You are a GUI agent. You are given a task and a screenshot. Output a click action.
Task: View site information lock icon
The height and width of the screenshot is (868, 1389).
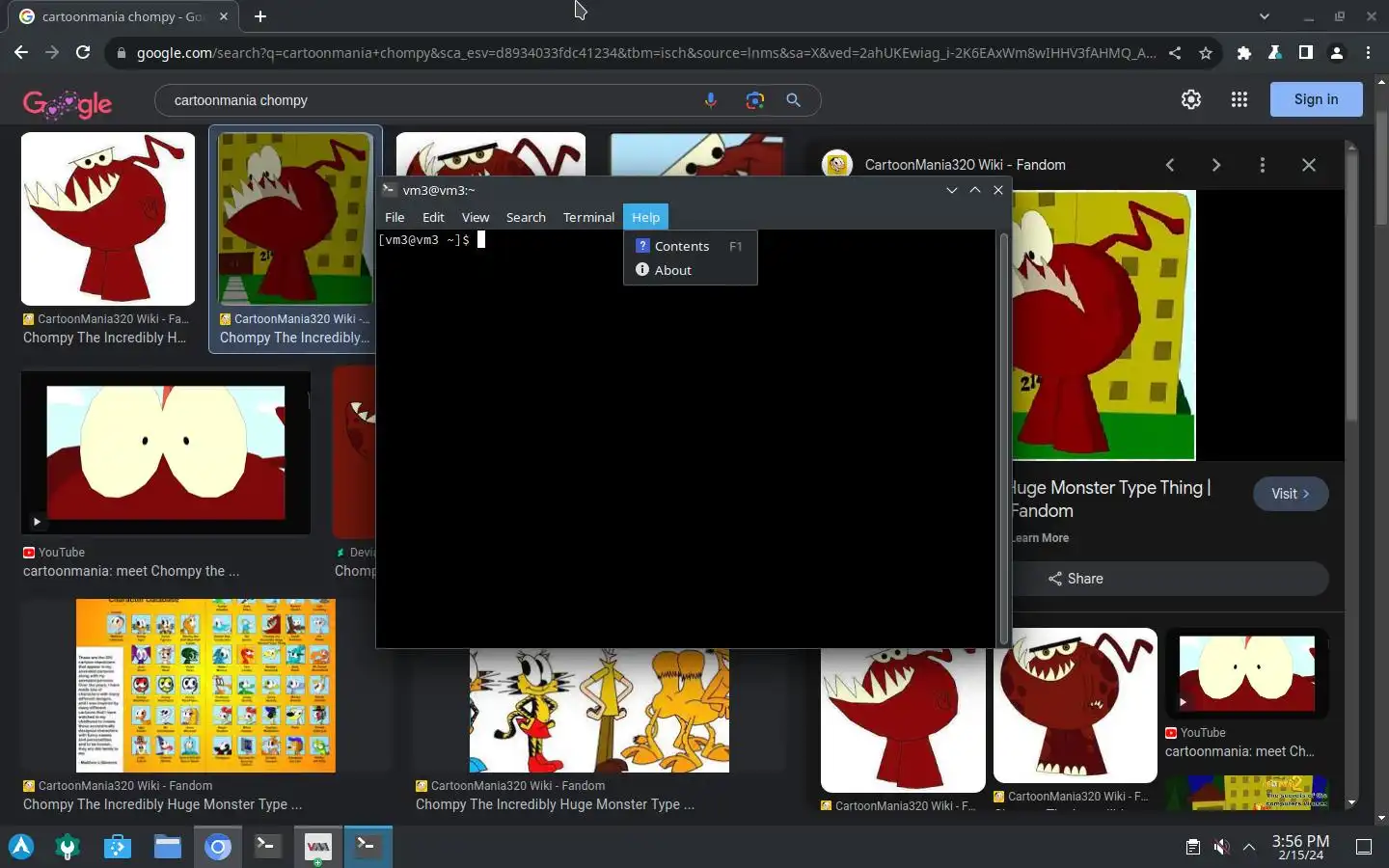121,53
